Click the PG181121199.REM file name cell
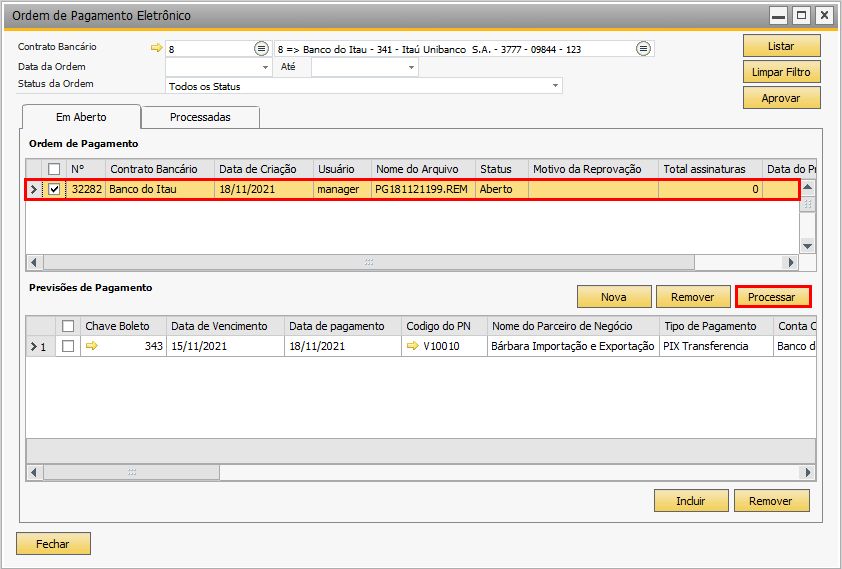Viewport: 842px width, 569px height. point(423,189)
